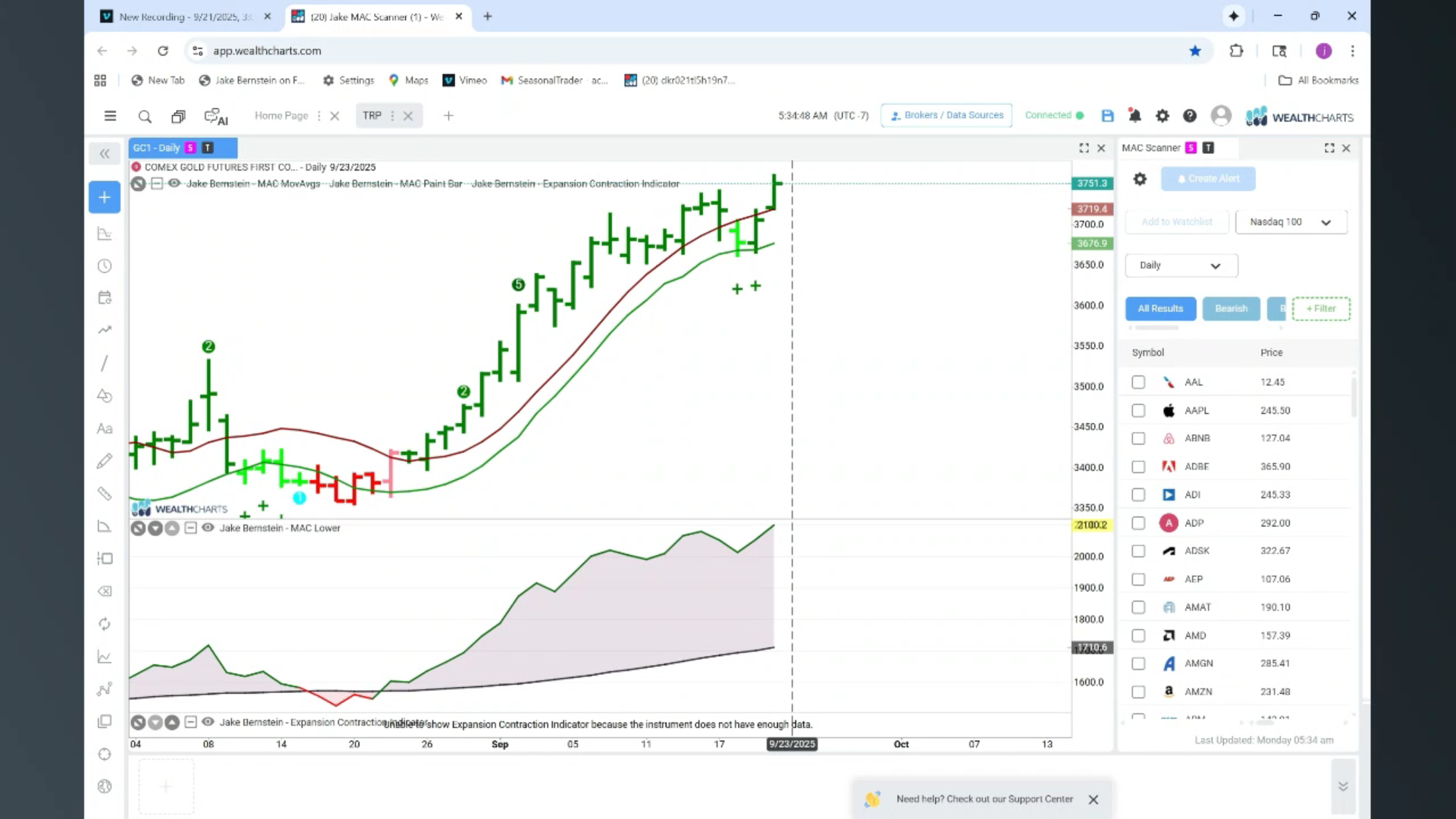Maximize the GC1 chart panel
The height and width of the screenshot is (819, 1456).
[1084, 148]
